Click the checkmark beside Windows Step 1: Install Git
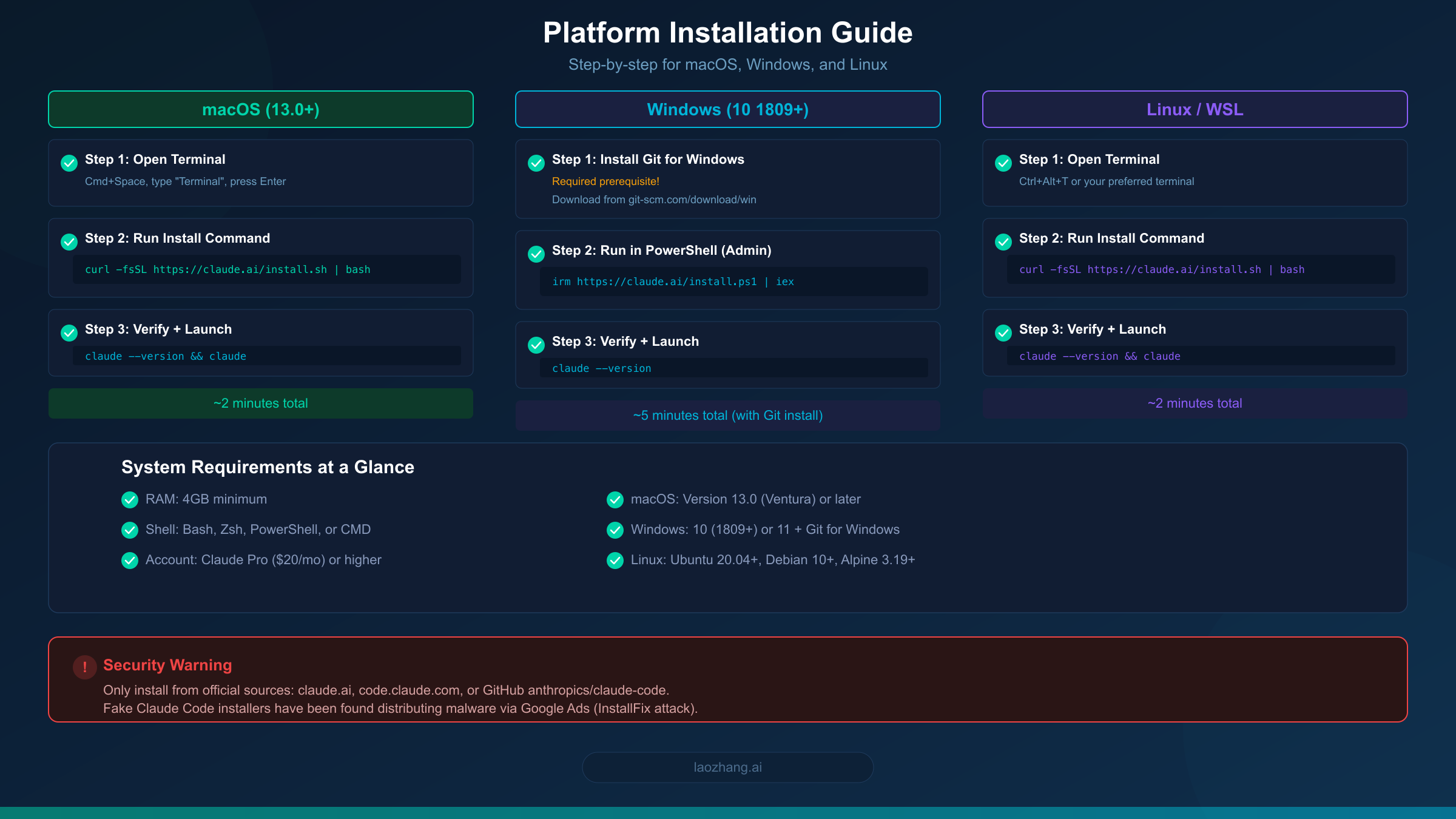 (x=536, y=163)
